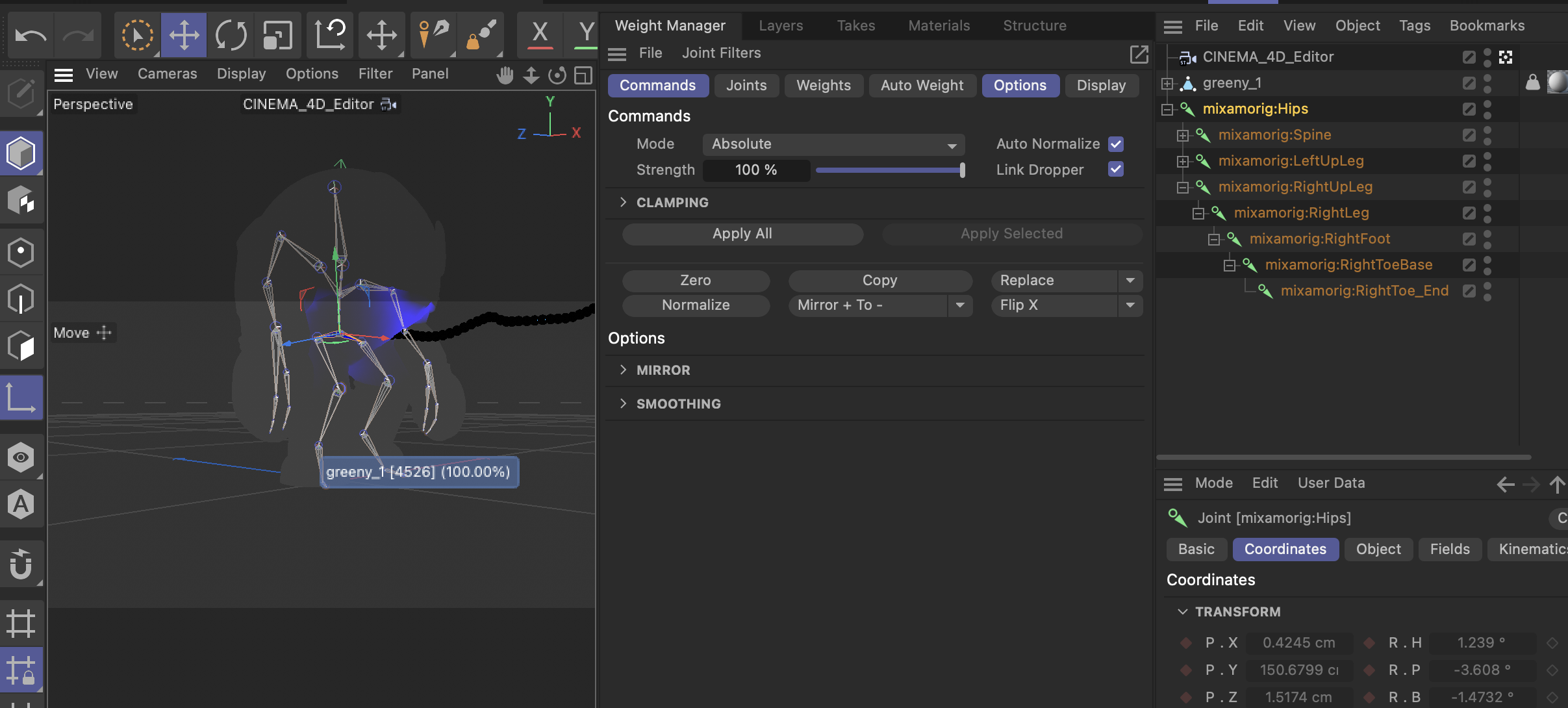The image size is (1568, 708).
Task: Toggle visibility dots for mixamorig:RightLeg
Action: (x=1487, y=213)
